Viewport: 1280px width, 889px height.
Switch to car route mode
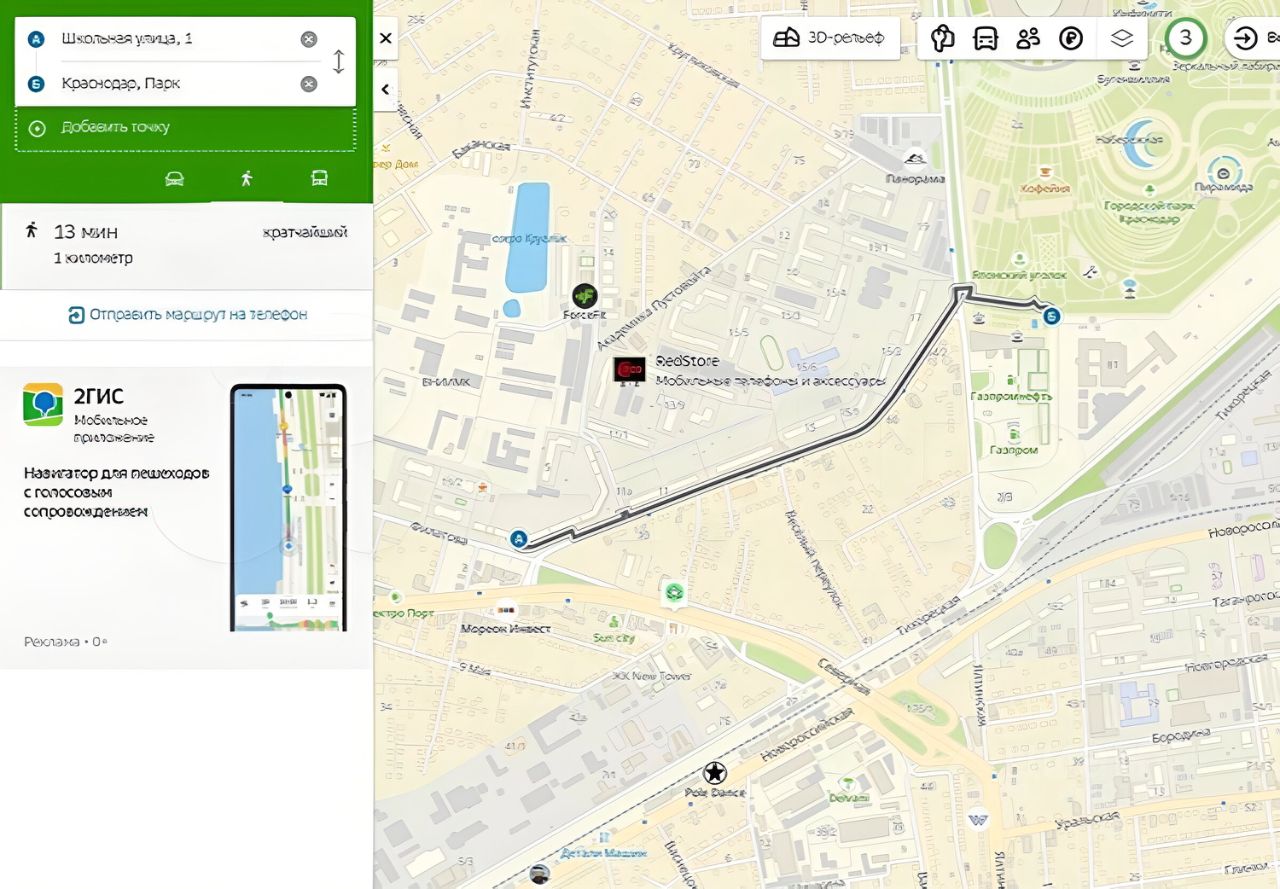(x=174, y=179)
